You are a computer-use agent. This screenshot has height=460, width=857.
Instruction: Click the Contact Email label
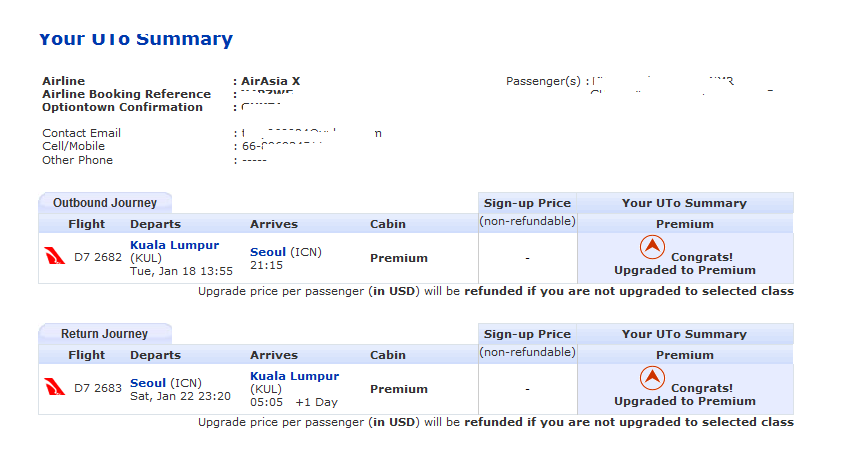click(x=81, y=133)
